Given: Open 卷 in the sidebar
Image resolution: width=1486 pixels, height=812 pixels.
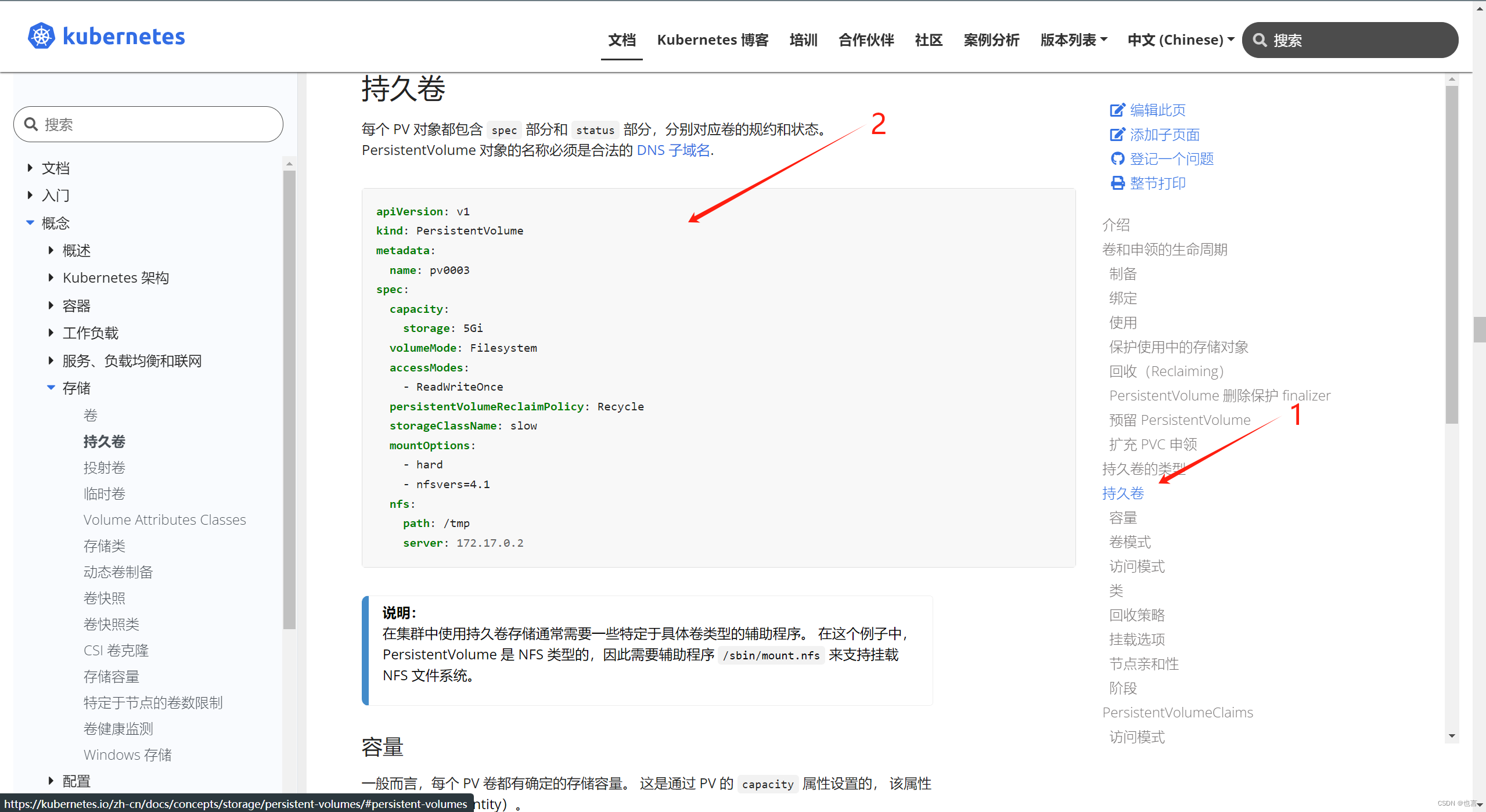Looking at the screenshot, I should 91,415.
